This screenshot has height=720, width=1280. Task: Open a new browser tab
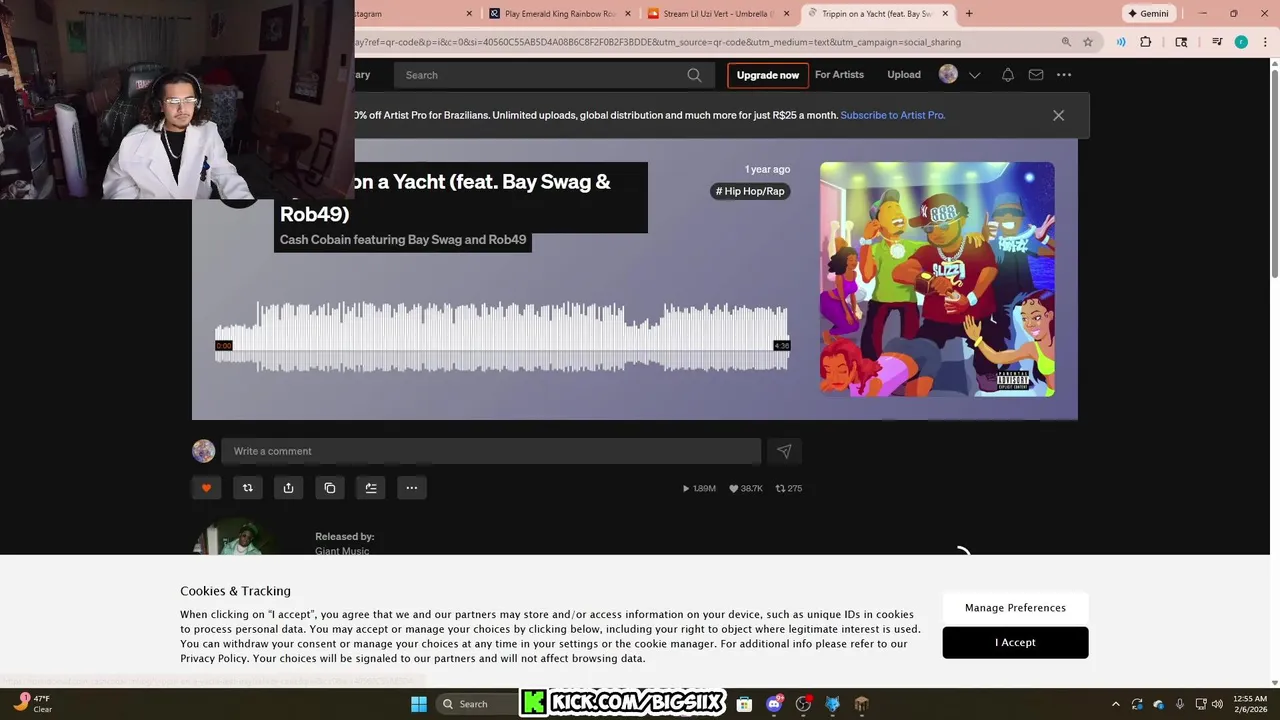[x=969, y=14]
